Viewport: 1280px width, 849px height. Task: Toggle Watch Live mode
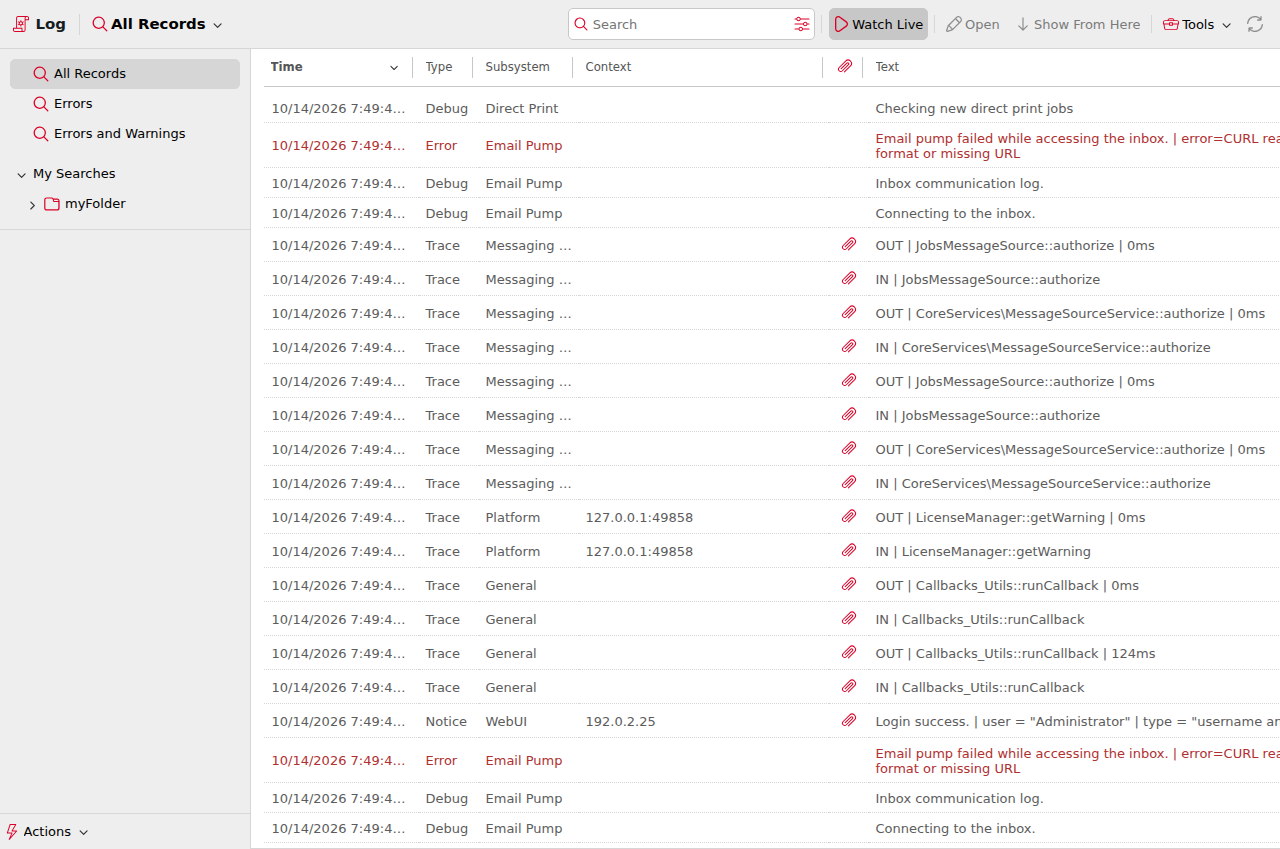(x=878, y=24)
